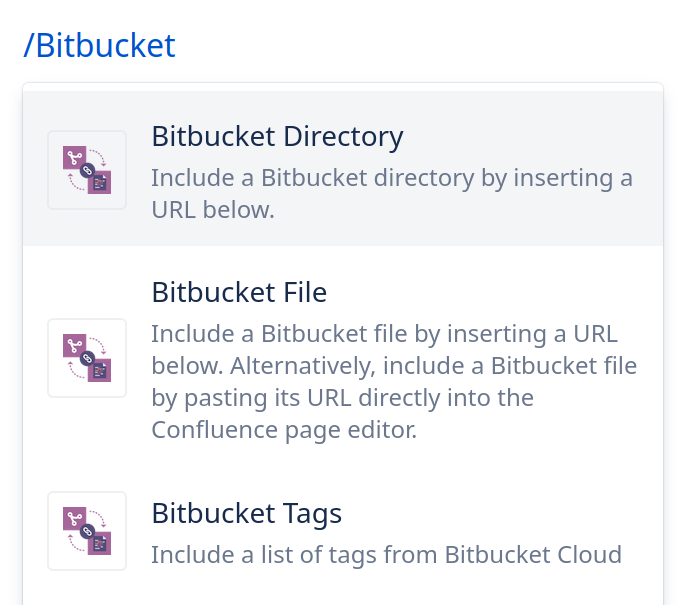Click the "Bitbucket Directory" title text
Viewport: 694px width, 605px height.
(277, 136)
